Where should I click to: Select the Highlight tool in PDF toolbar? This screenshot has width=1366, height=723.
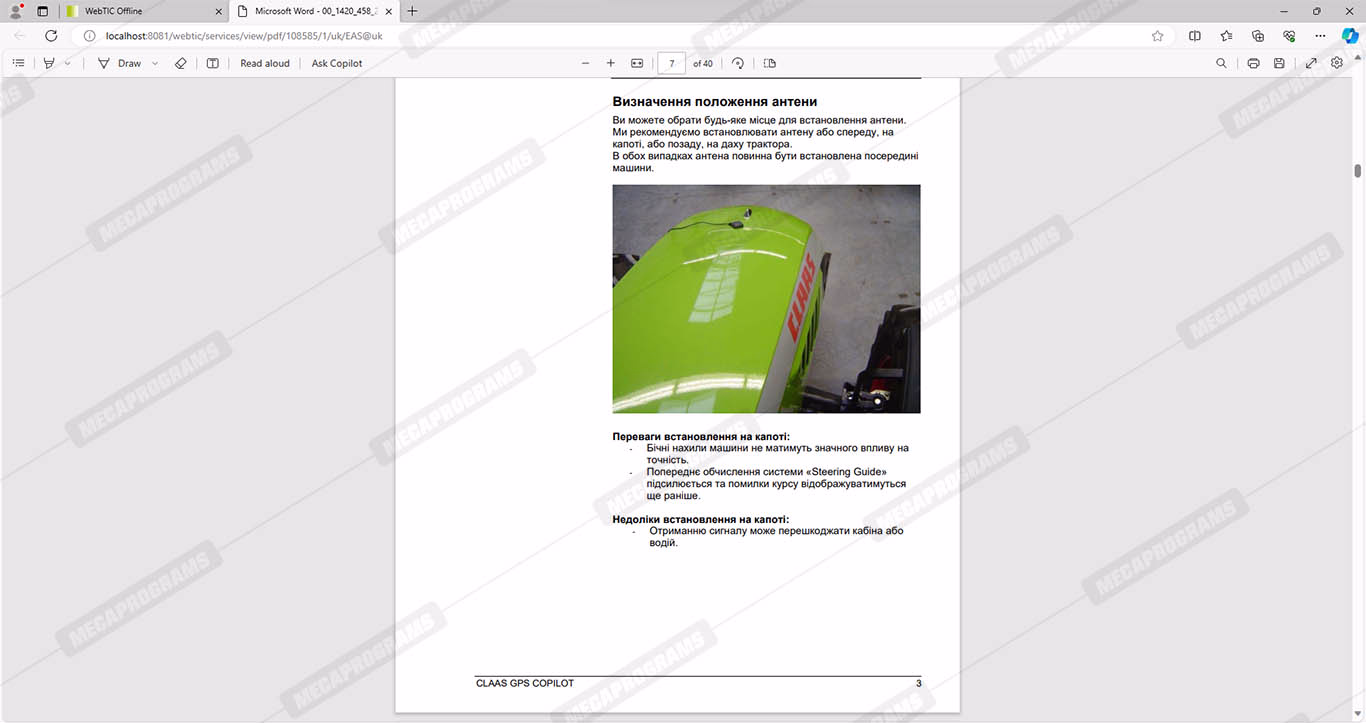pos(49,63)
